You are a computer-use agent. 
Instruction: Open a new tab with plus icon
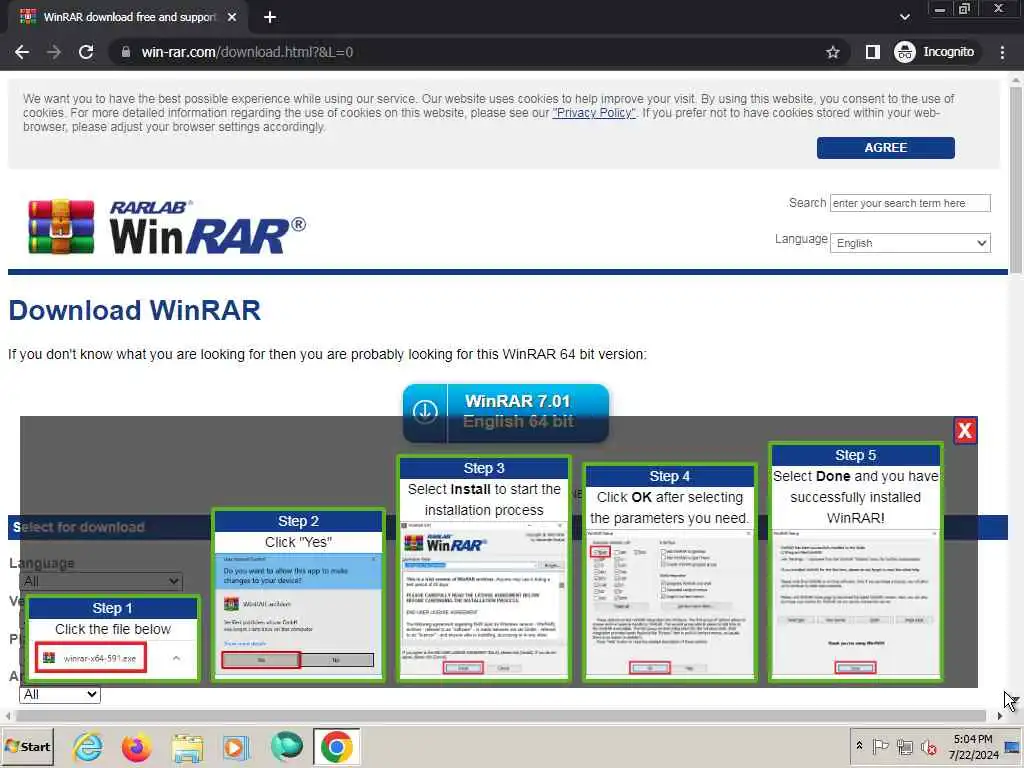pyautogui.click(x=270, y=18)
